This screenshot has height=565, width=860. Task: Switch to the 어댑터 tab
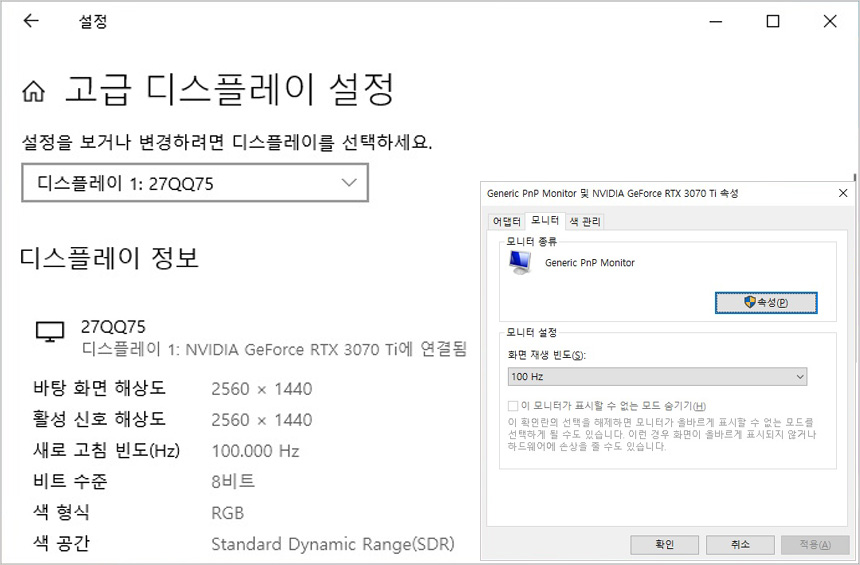505,221
